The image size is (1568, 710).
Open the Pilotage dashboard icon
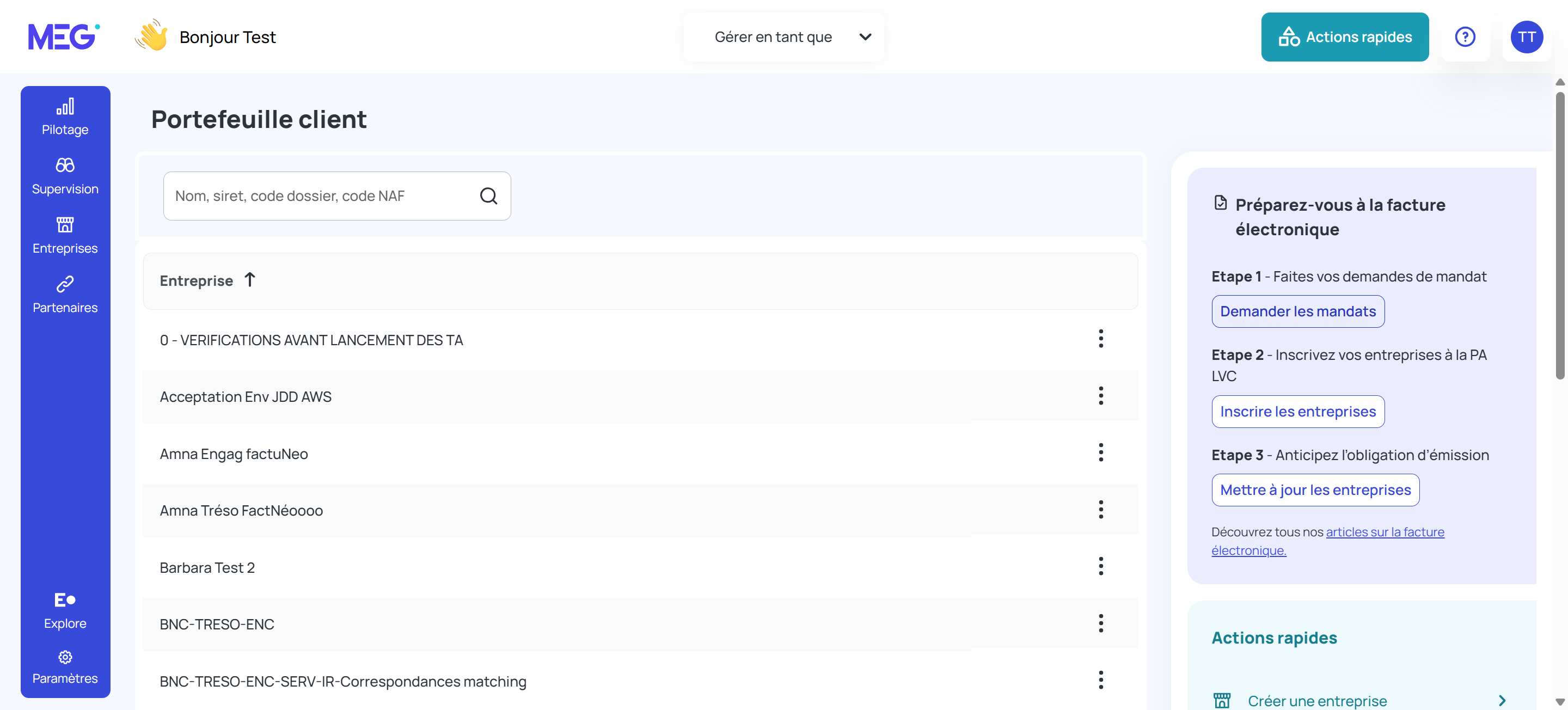65,107
